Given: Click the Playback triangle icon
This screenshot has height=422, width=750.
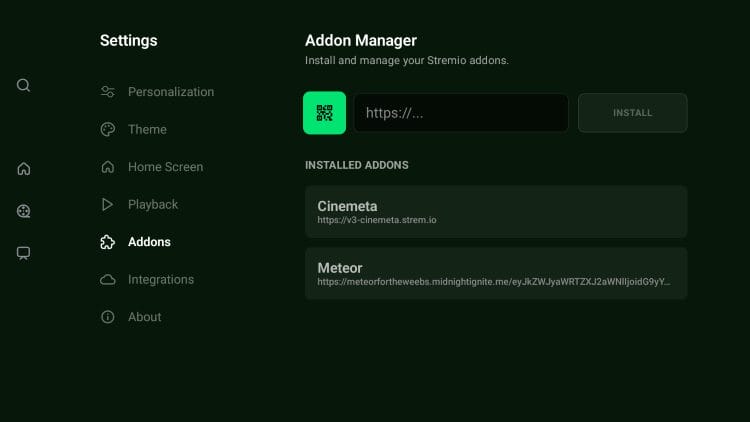Looking at the screenshot, I should [x=107, y=204].
